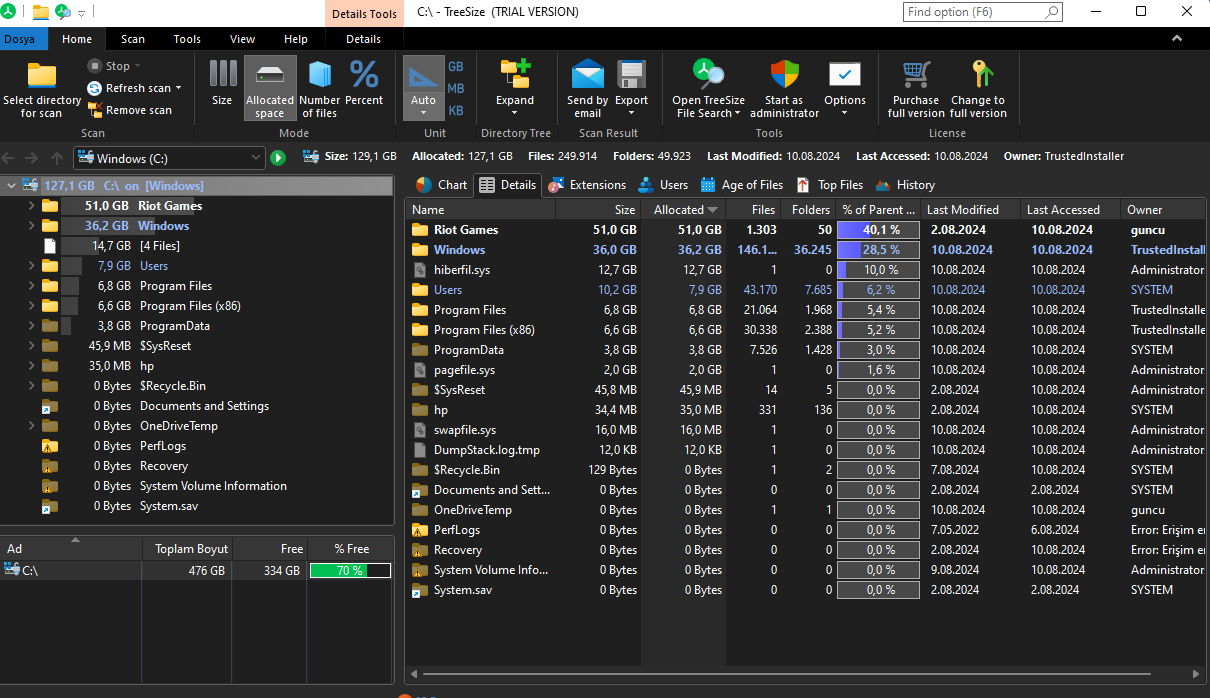Collapse the C:\ root tree node
The width and height of the screenshot is (1210, 698).
click(x=10, y=185)
